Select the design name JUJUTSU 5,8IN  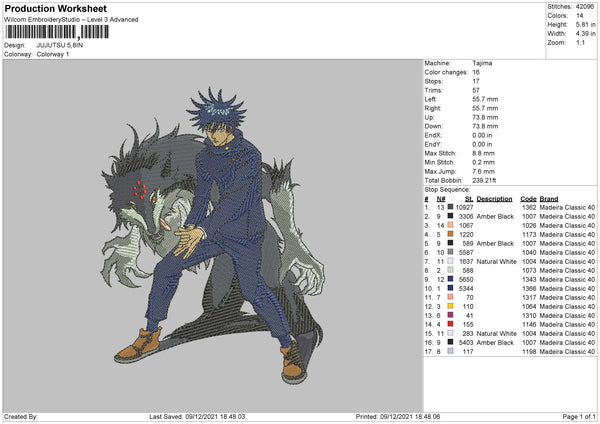pos(60,45)
